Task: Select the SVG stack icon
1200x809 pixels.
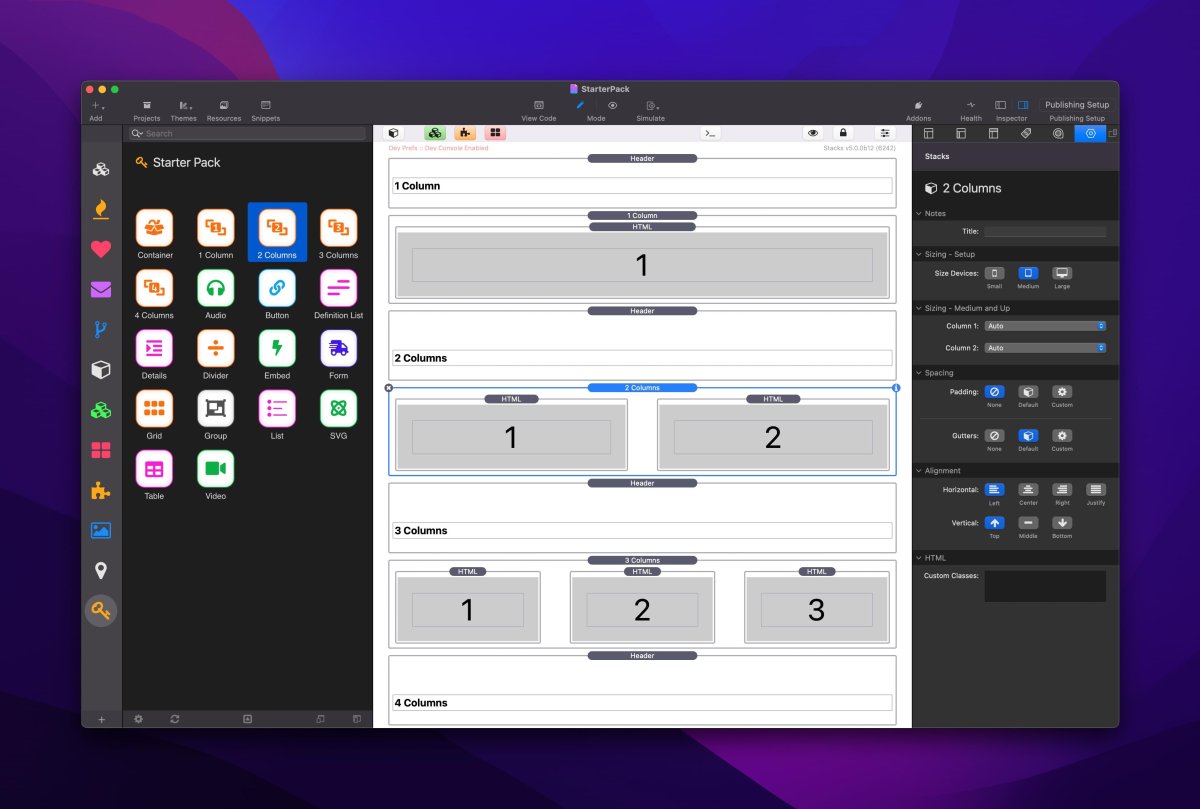Action: [x=339, y=408]
